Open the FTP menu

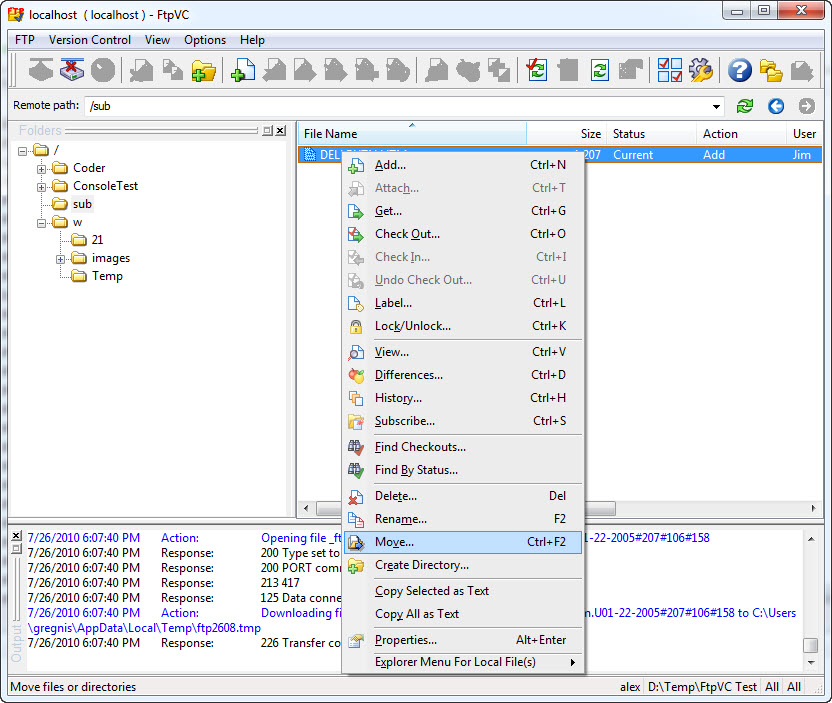(x=24, y=40)
